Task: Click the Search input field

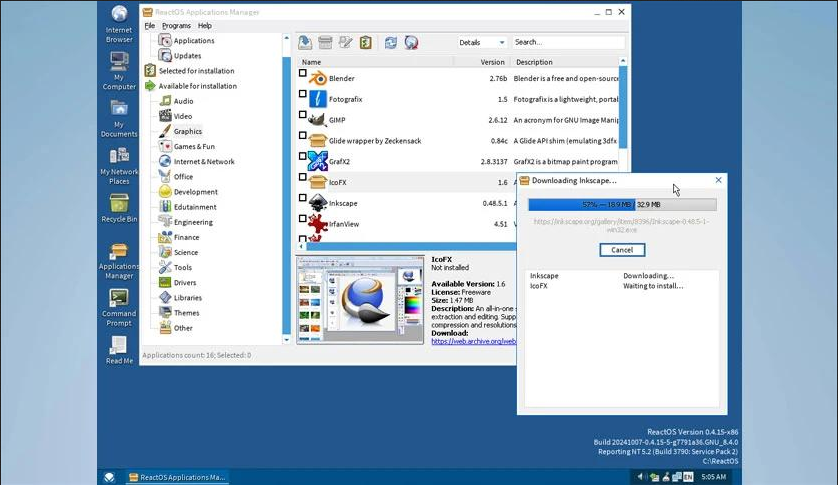Action: (567, 42)
